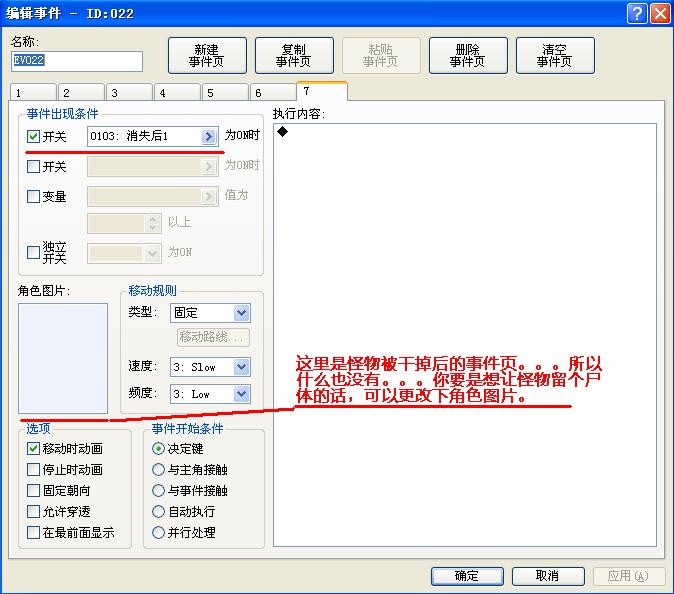
Task: Click the 角色图片 graphic preview box
Action: 63,358
